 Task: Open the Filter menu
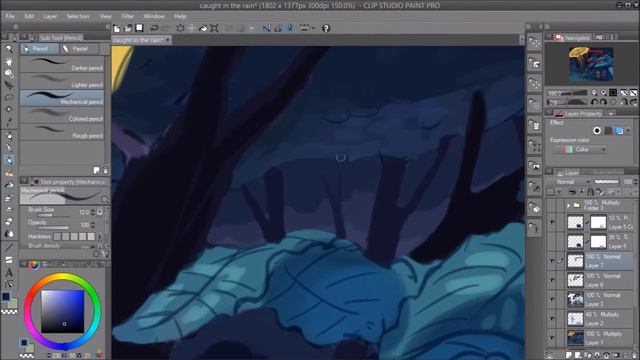click(x=128, y=16)
